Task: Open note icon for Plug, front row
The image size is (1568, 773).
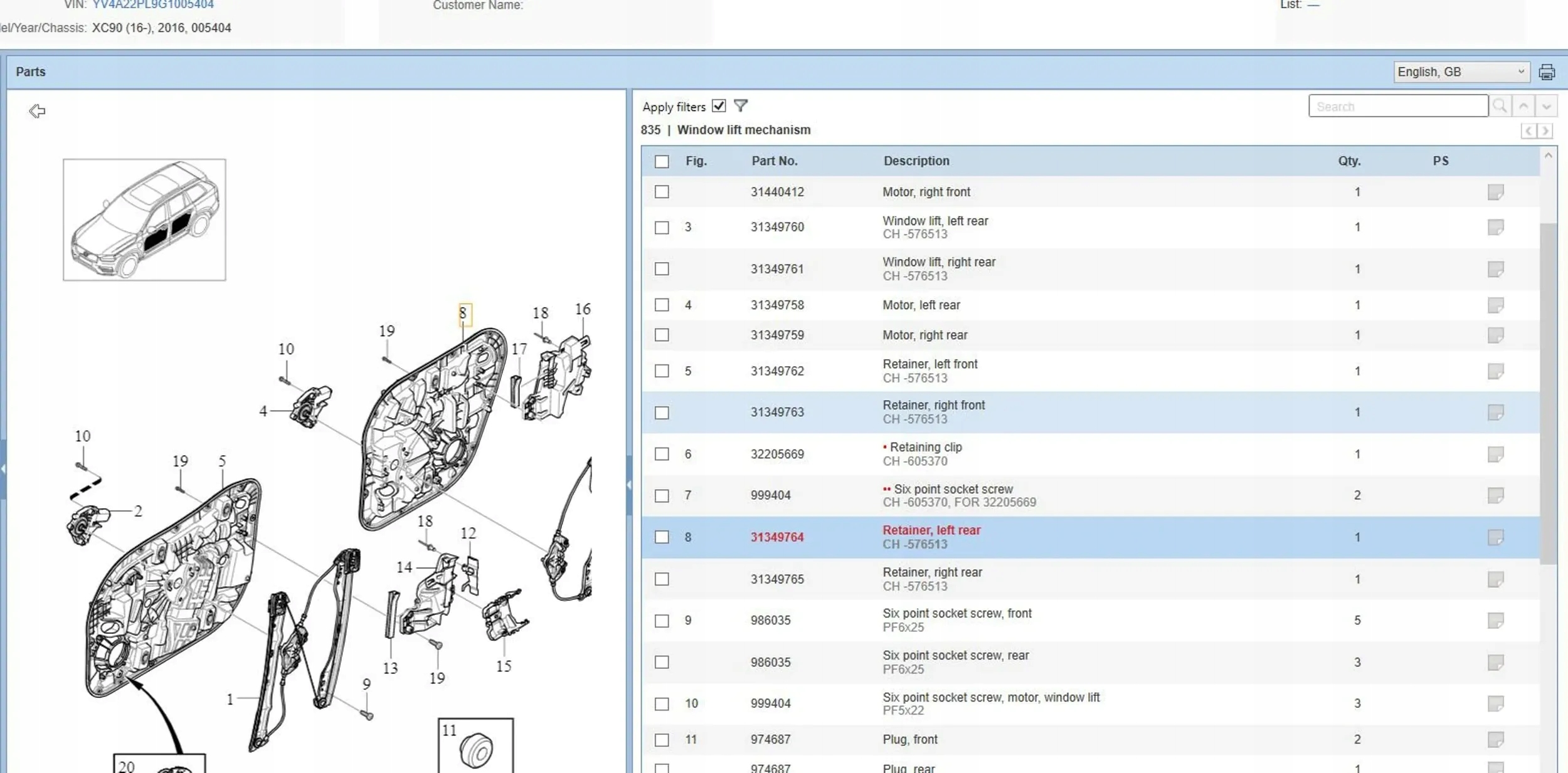Action: (1496, 740)
